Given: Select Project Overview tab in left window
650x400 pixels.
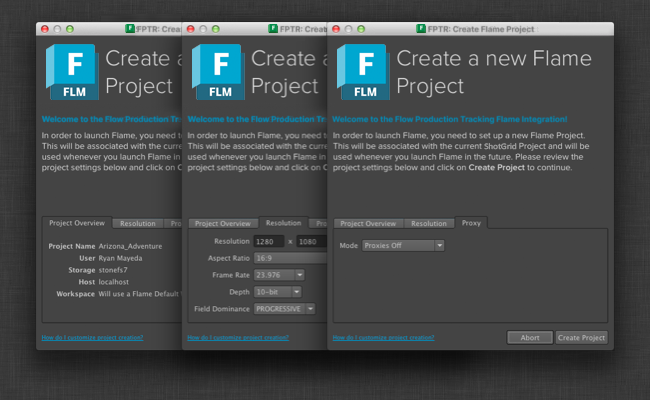Looking at the screenshot, I should point(77,223).
